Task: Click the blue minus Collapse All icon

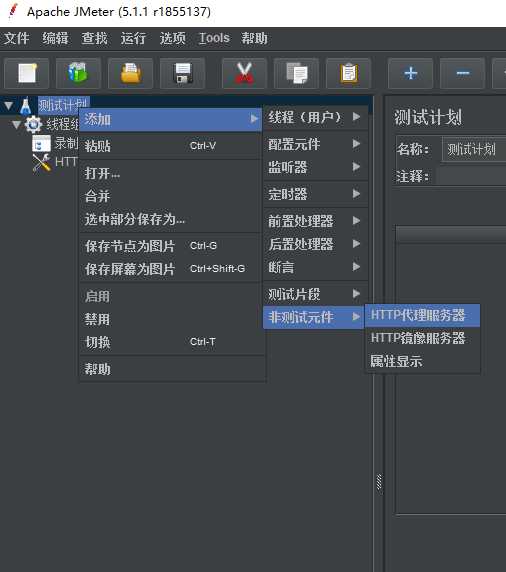Action: click(463, 73)
